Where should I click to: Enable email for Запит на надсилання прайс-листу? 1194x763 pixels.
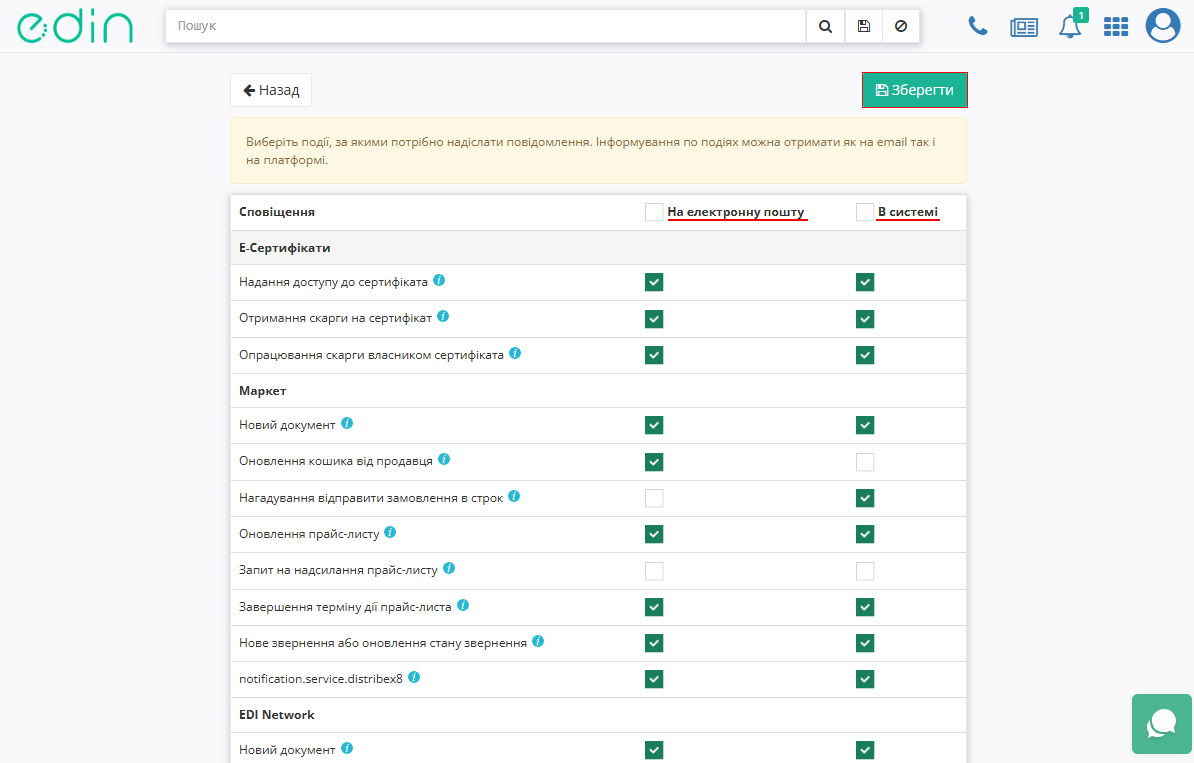[654, 571]
